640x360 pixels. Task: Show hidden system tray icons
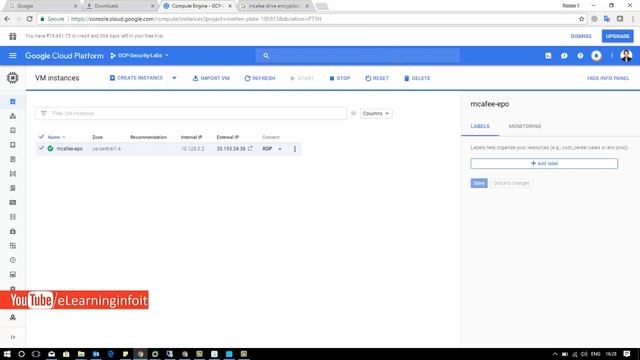(x=555, y=354)
